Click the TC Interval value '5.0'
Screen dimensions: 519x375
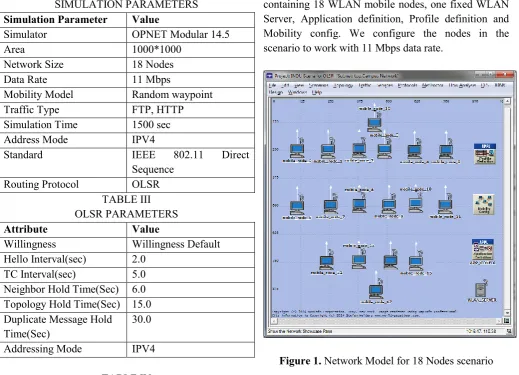[139, 274]
